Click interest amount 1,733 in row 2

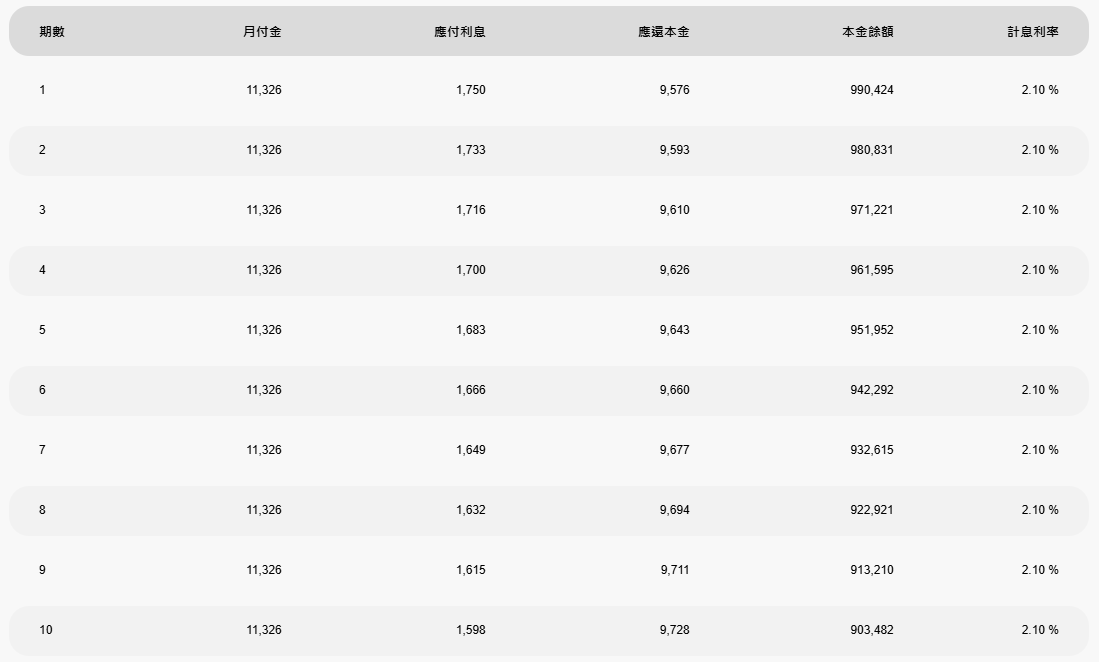[470, 150]
